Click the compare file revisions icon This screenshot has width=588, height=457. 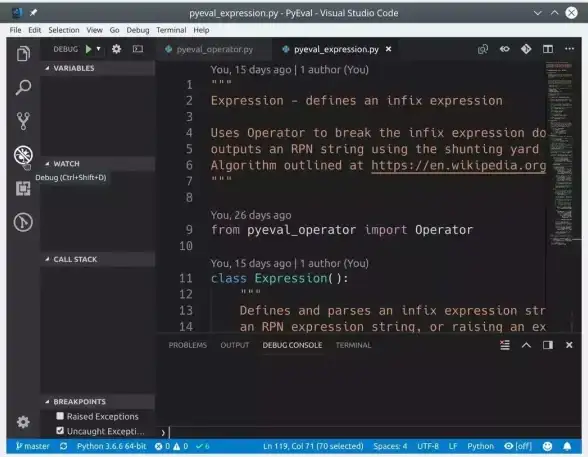pyautogui.click(x=483, y=49)
